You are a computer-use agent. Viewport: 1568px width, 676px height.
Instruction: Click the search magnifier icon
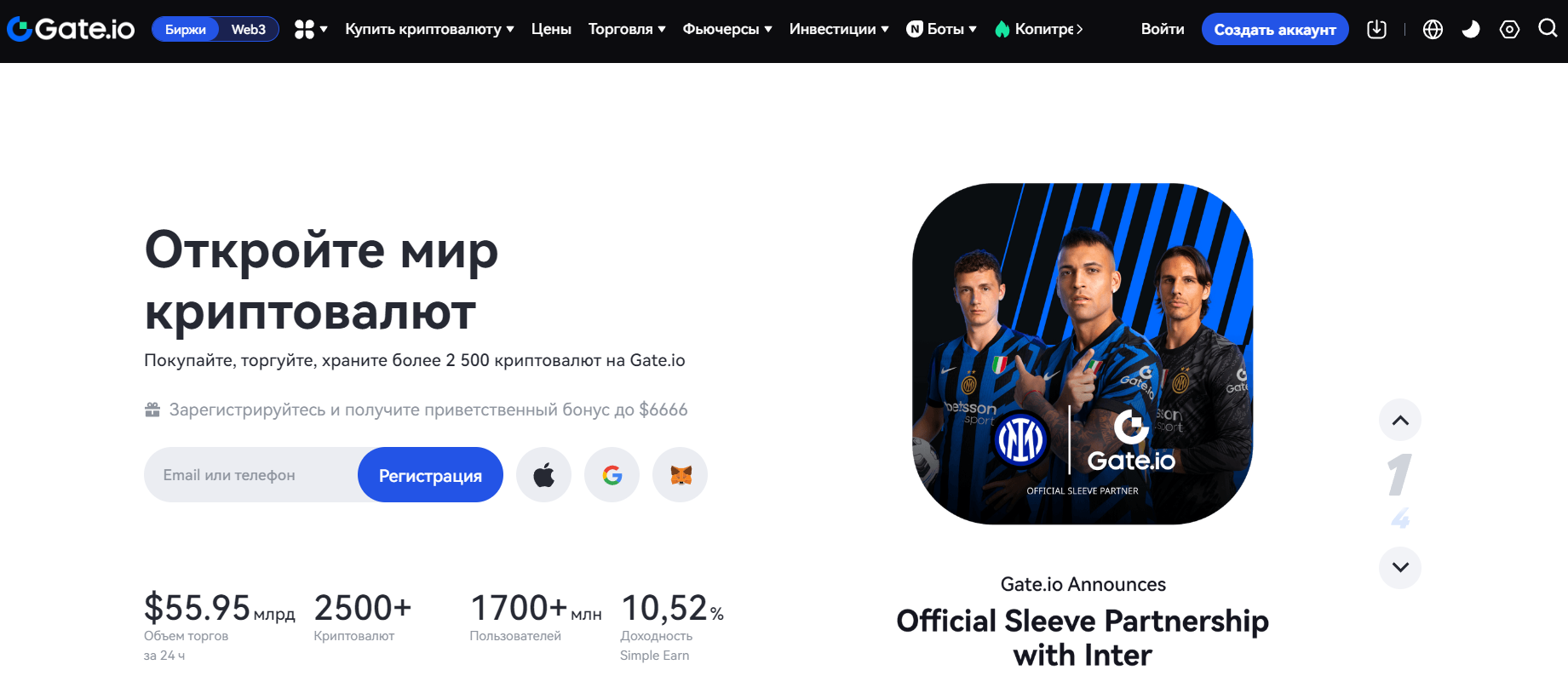[x=1548, y=28]
